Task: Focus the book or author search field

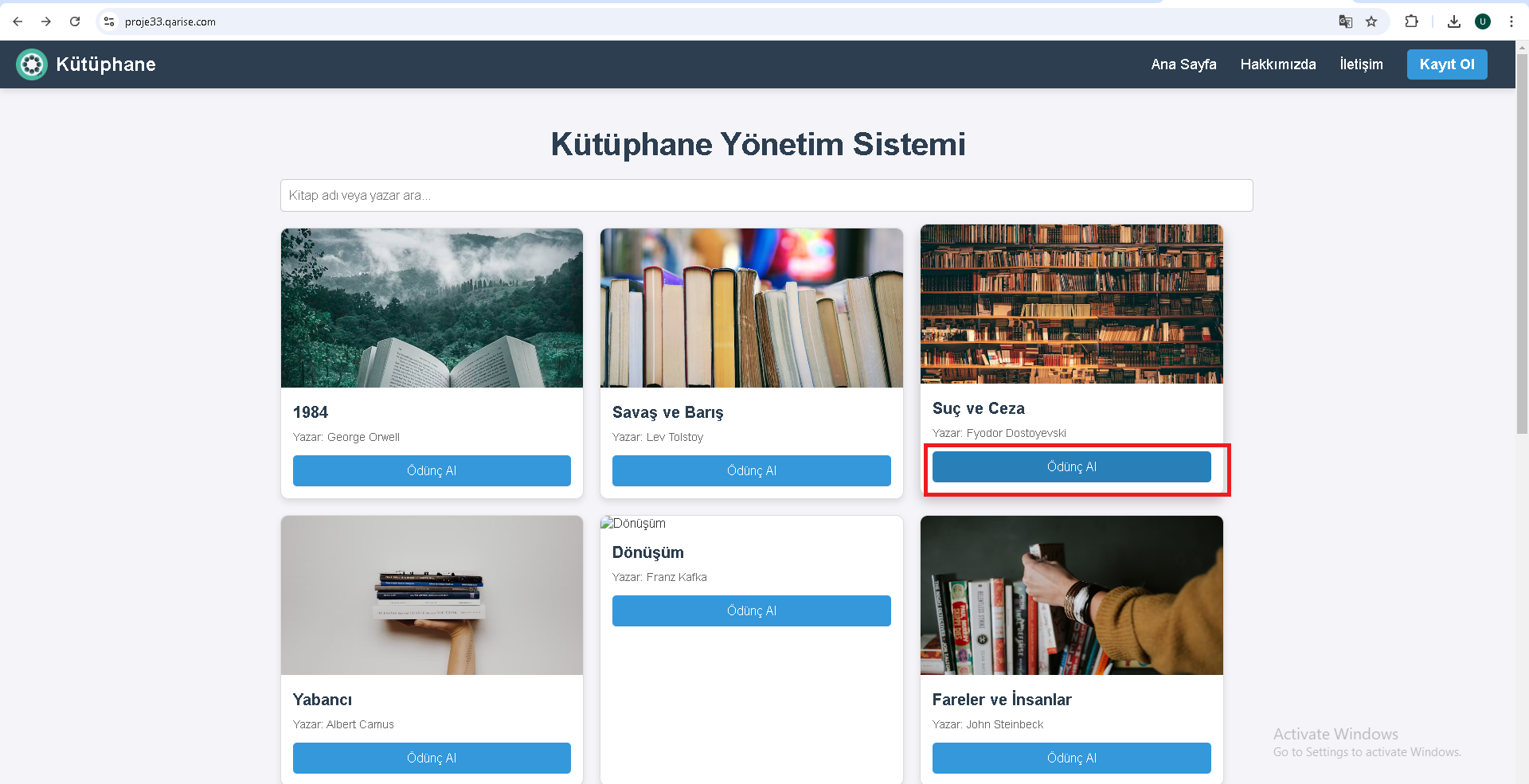Action: click(766, 195)
